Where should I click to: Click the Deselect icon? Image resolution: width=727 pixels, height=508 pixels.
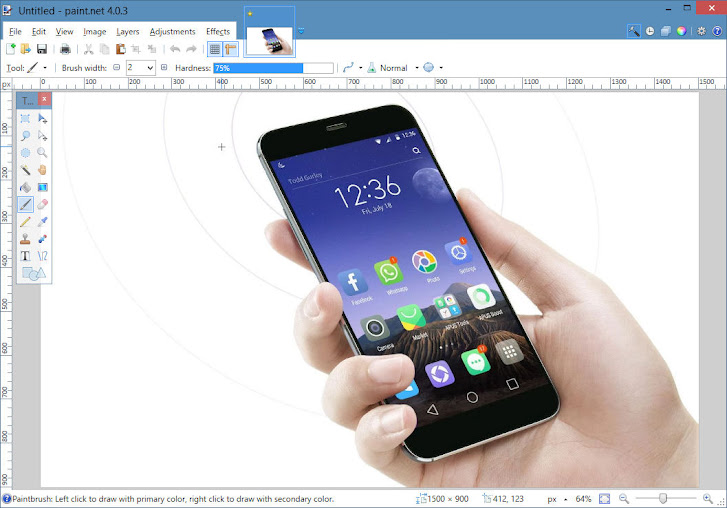pyautogui.click(x=152, y=49)
